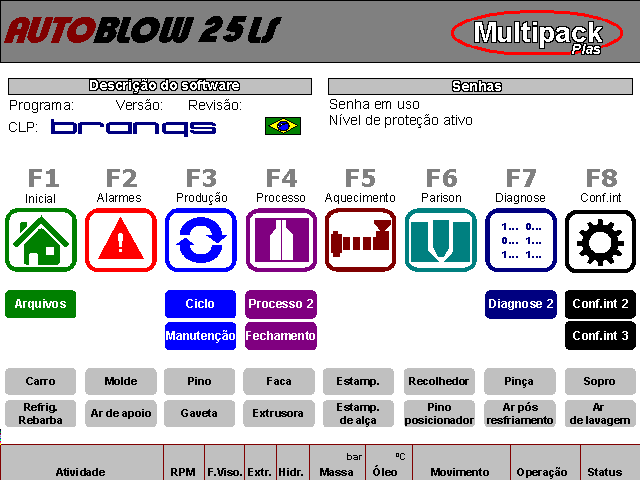640x480 pixels.
Task: Open the Conf.int 2 page
Action: tap(600, 304)
